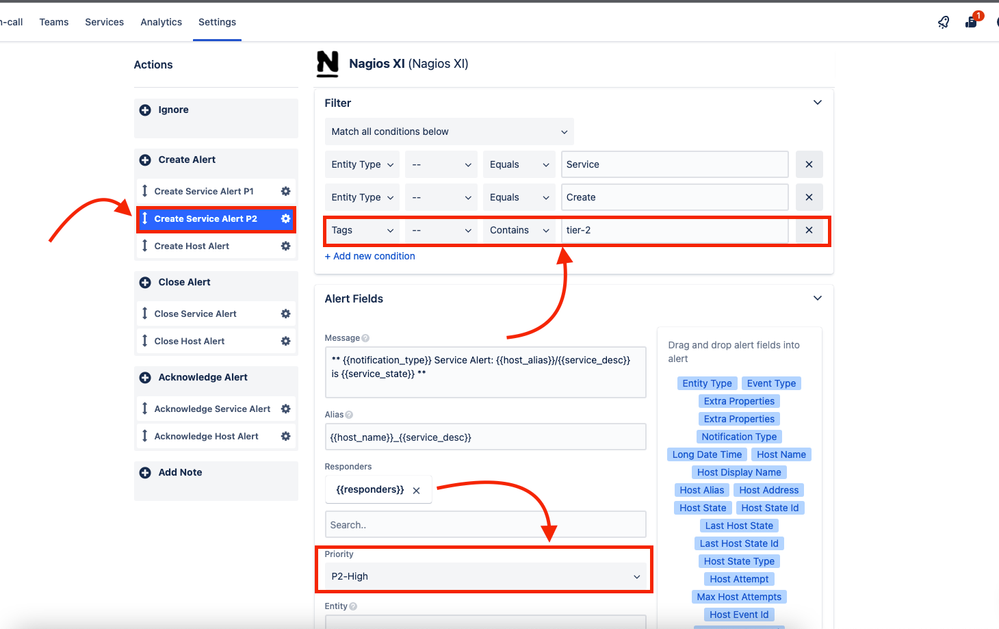Open gear settings for Close Service Alert

[285, 314]
